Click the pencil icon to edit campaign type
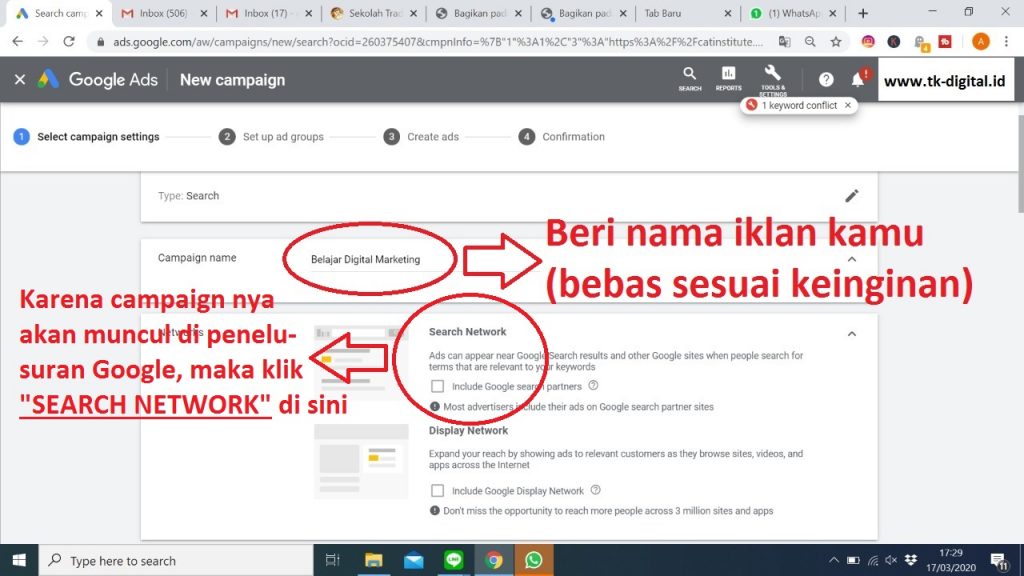The image size is (1024, 576). point(851,196)
